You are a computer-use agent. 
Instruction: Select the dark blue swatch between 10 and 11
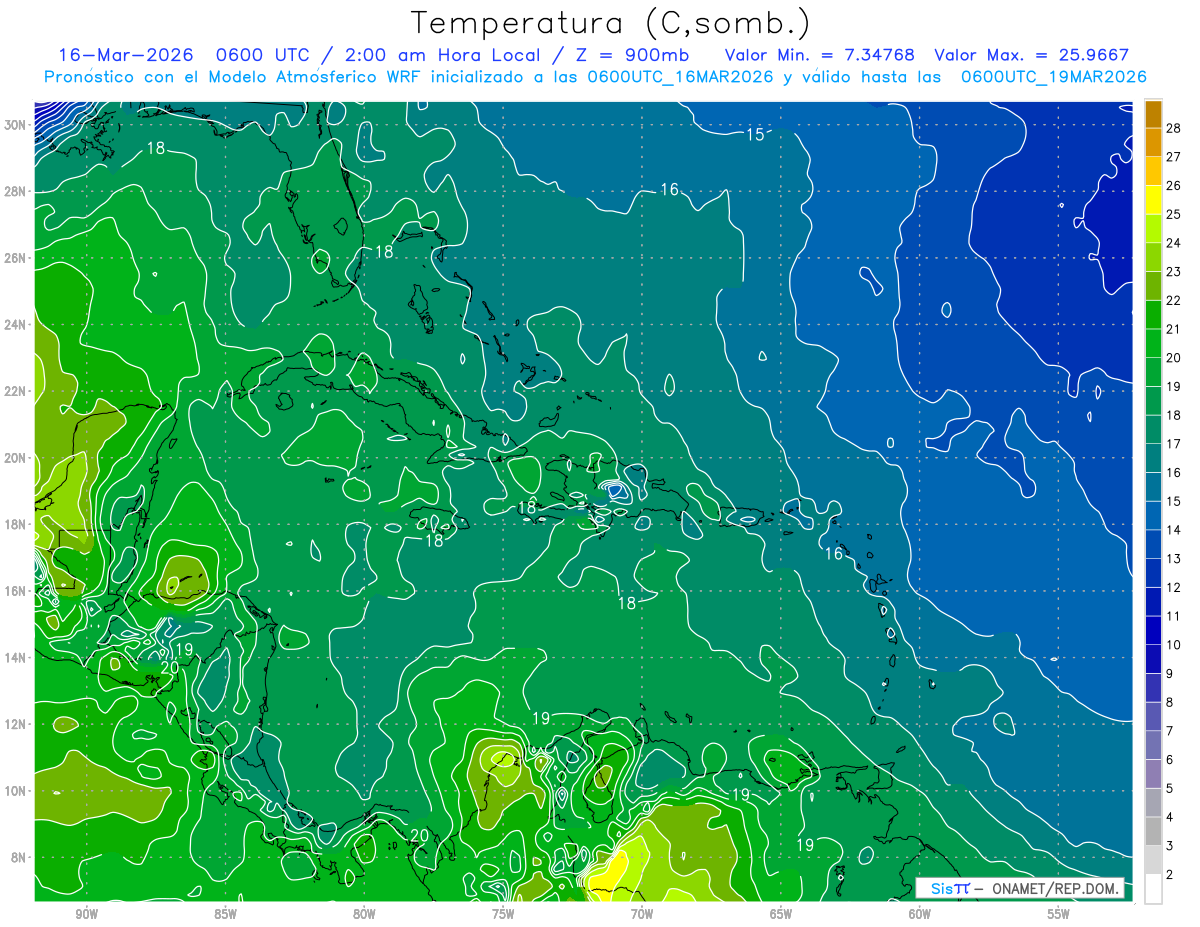pos(1153,631)
